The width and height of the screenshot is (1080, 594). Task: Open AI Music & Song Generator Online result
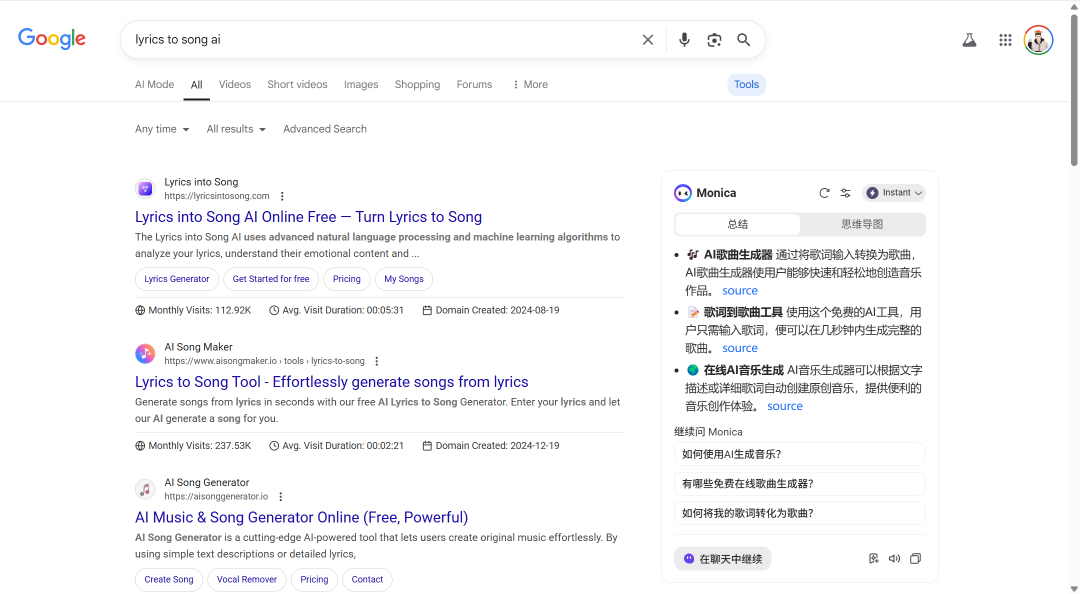coord(302,518)
